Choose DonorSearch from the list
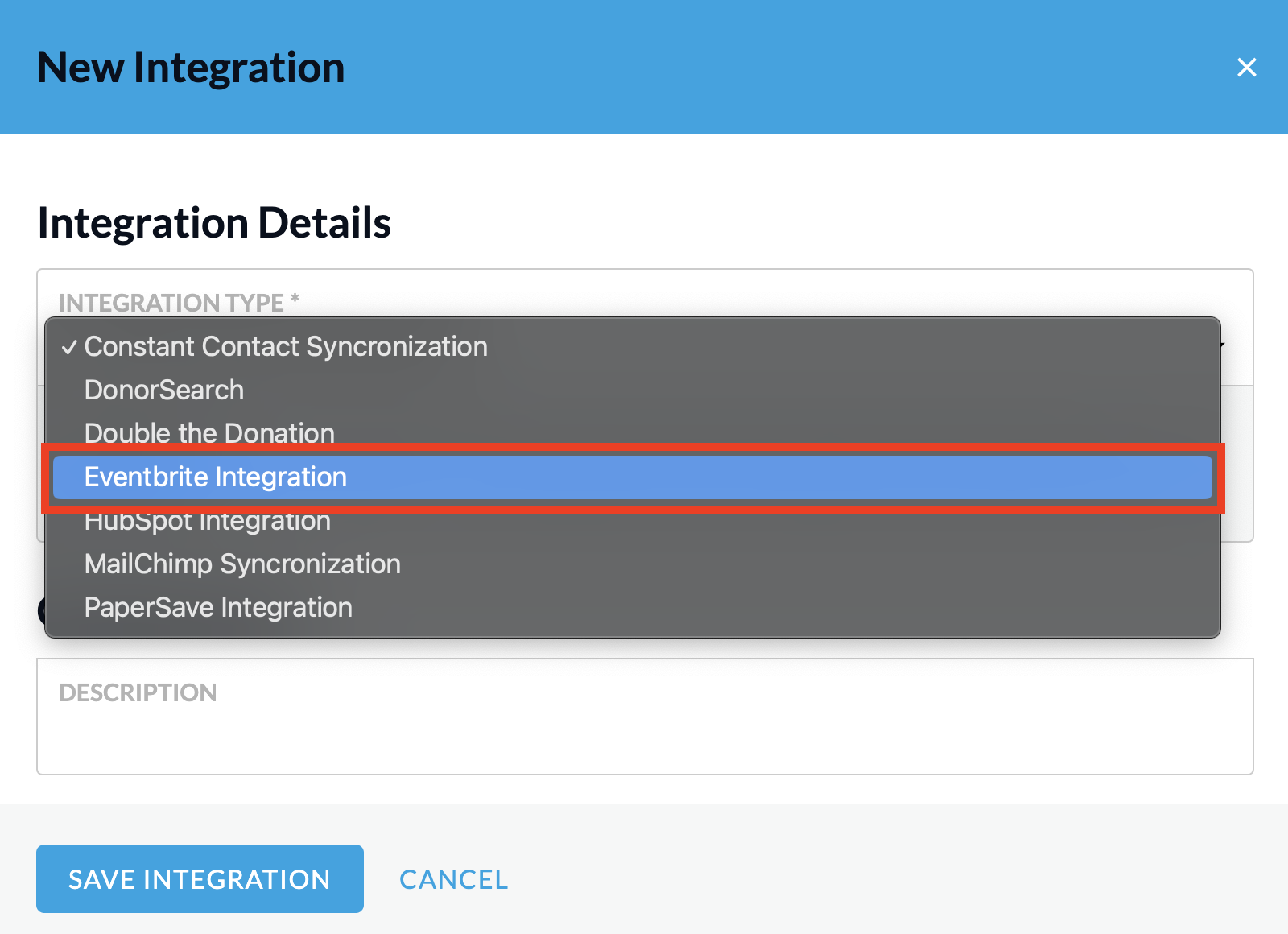The image size is (1288, 934). (633, 390)
